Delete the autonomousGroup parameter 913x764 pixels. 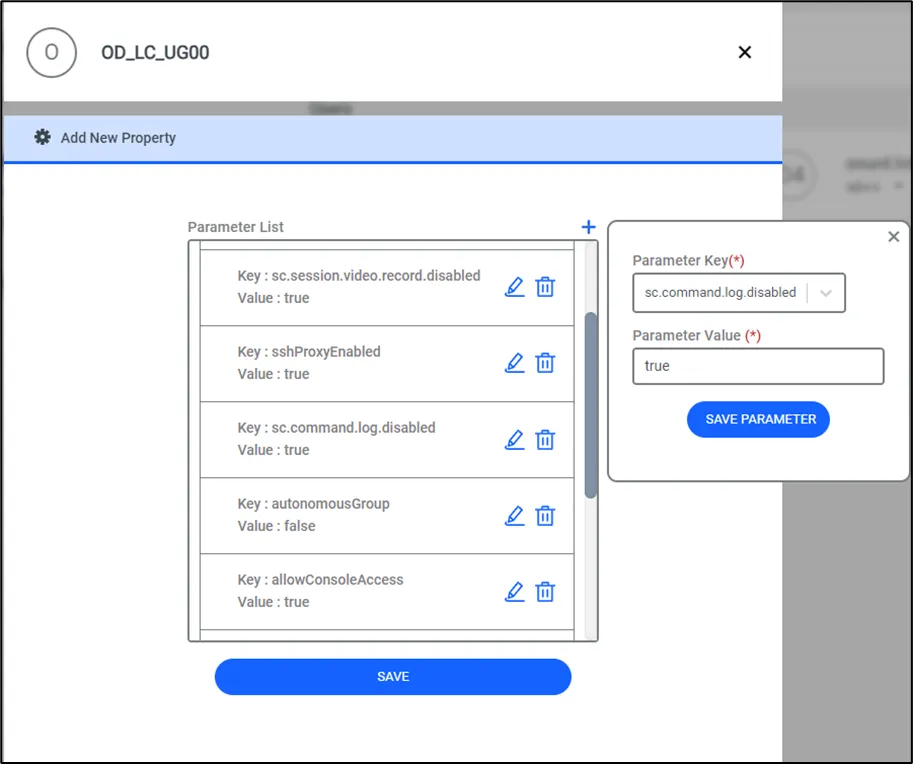(545, 515)
